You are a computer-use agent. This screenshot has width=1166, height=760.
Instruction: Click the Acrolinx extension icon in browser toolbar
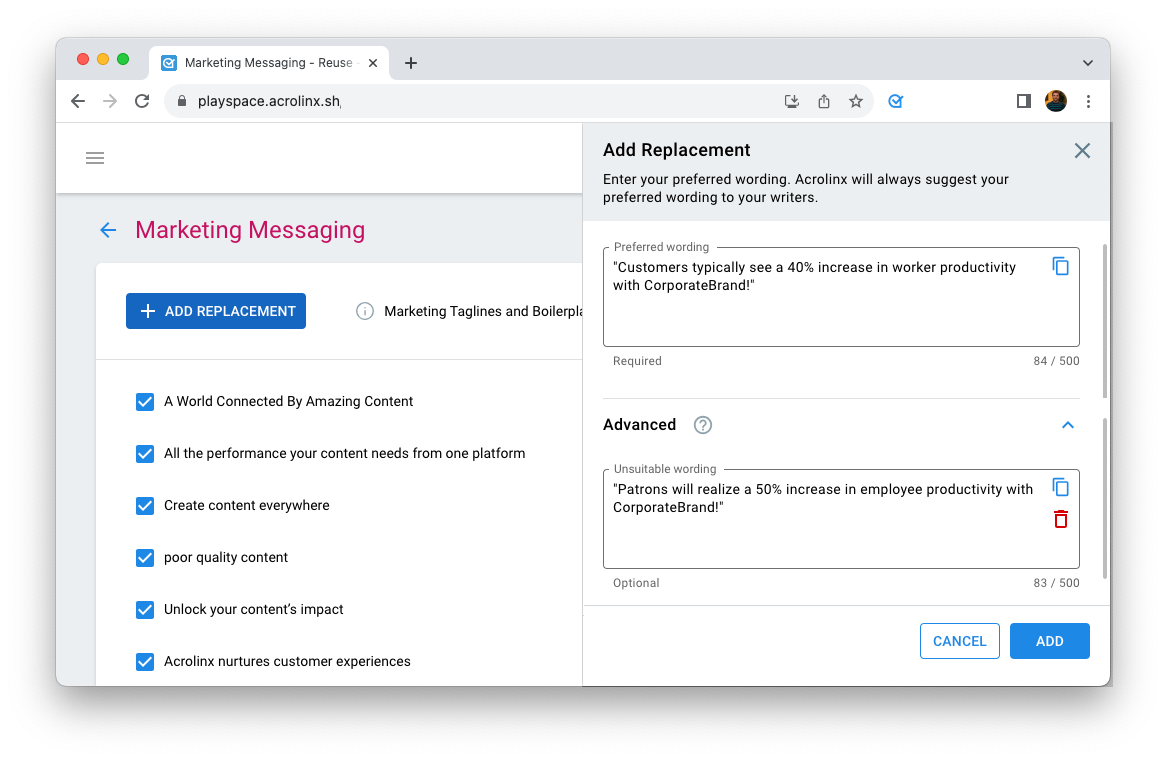[896, 101]
